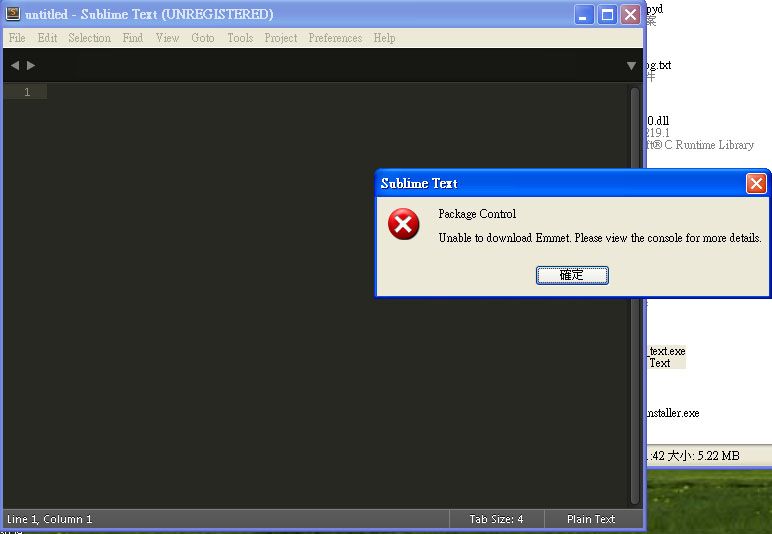The height and width of the screenshot is (534, 772).
Task: Click the forward tab navigation arrow
Action: click(31, 65)
